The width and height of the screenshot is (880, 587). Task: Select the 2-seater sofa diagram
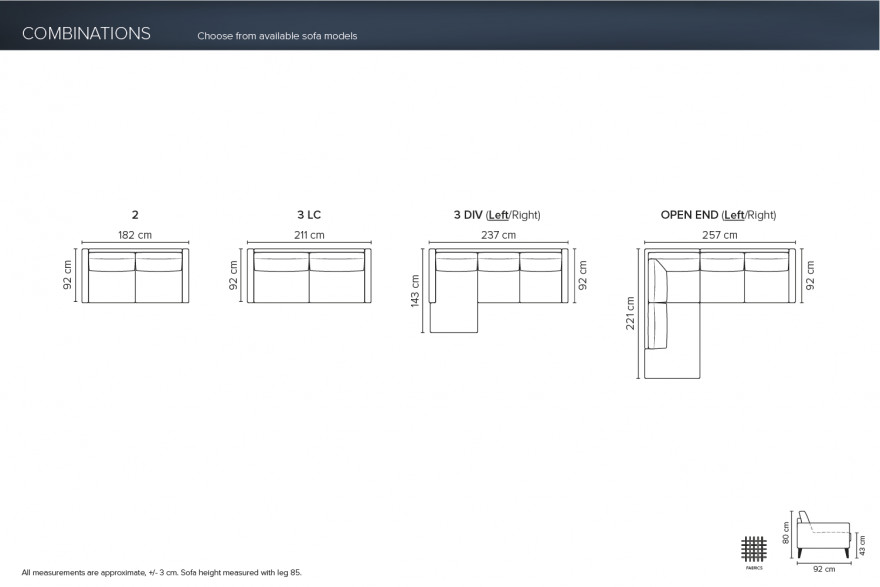click(x=135, y=276)
